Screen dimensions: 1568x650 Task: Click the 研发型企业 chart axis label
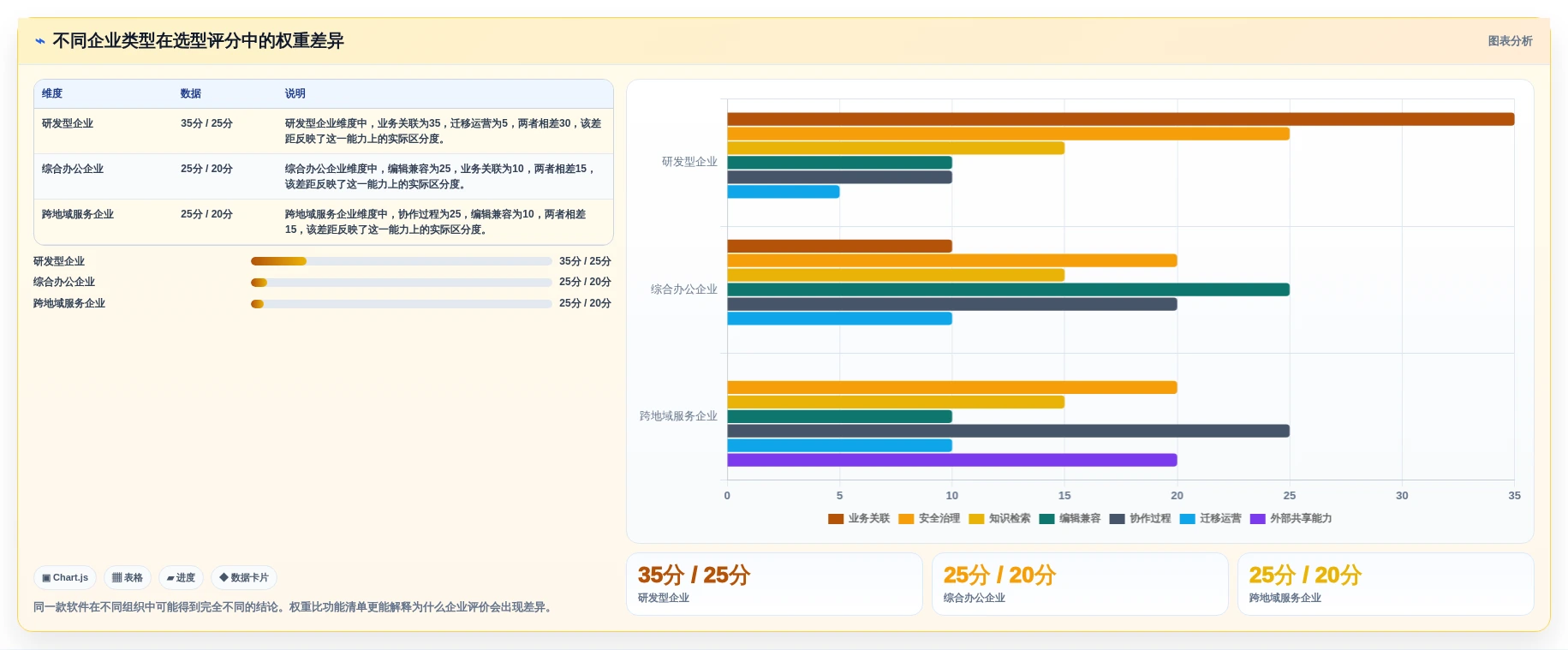point(689,162)
